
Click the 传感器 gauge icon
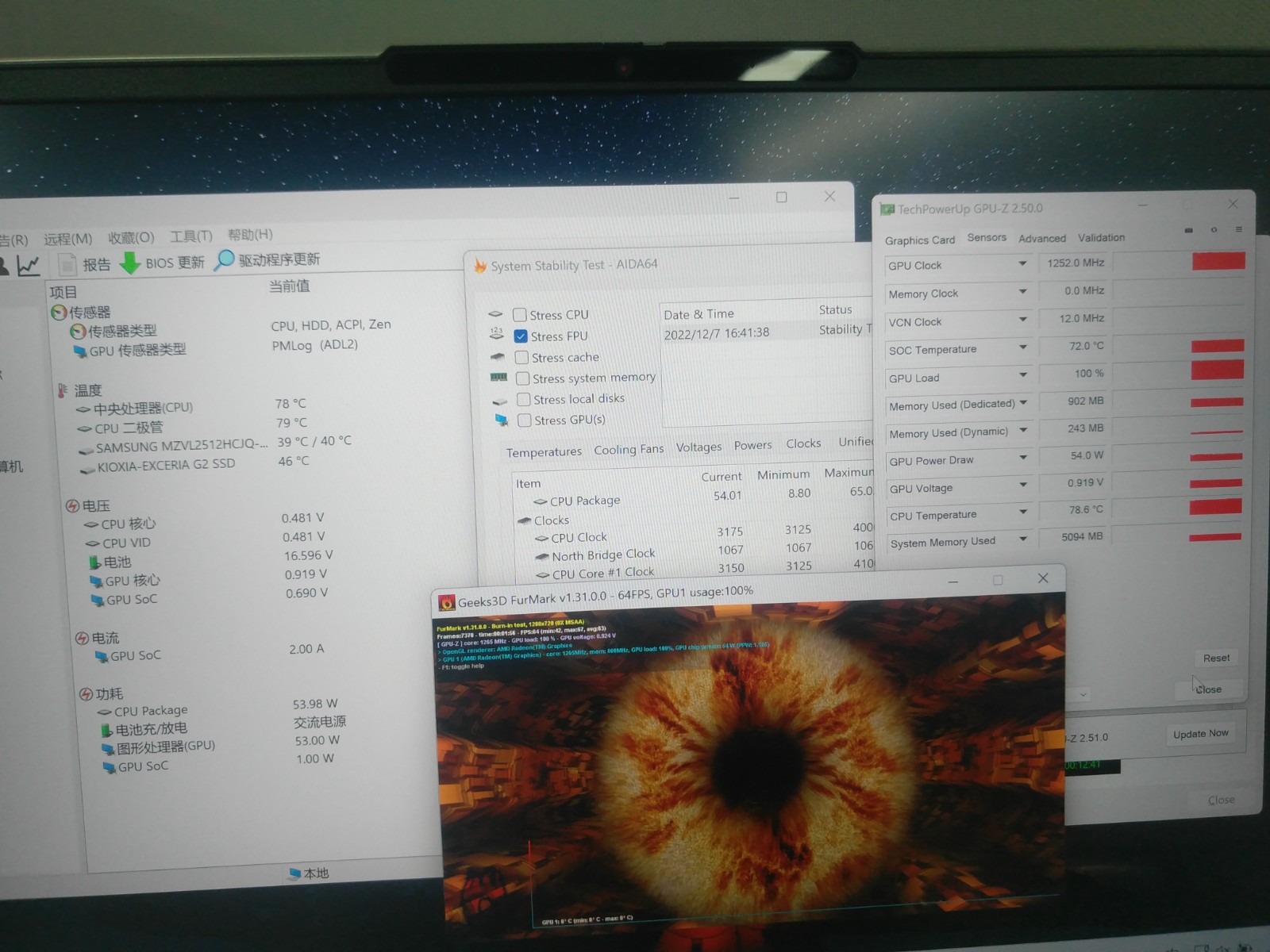pos(59,313)
